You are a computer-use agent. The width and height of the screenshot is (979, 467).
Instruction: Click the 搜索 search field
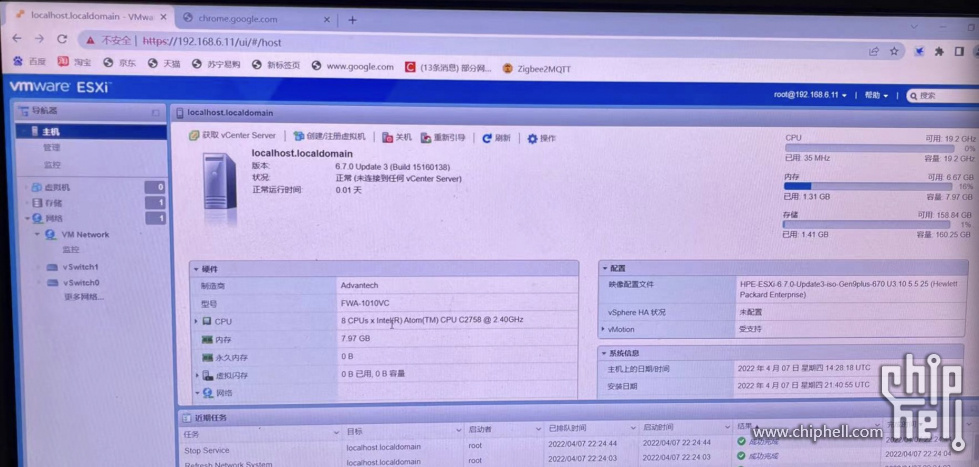943,96
